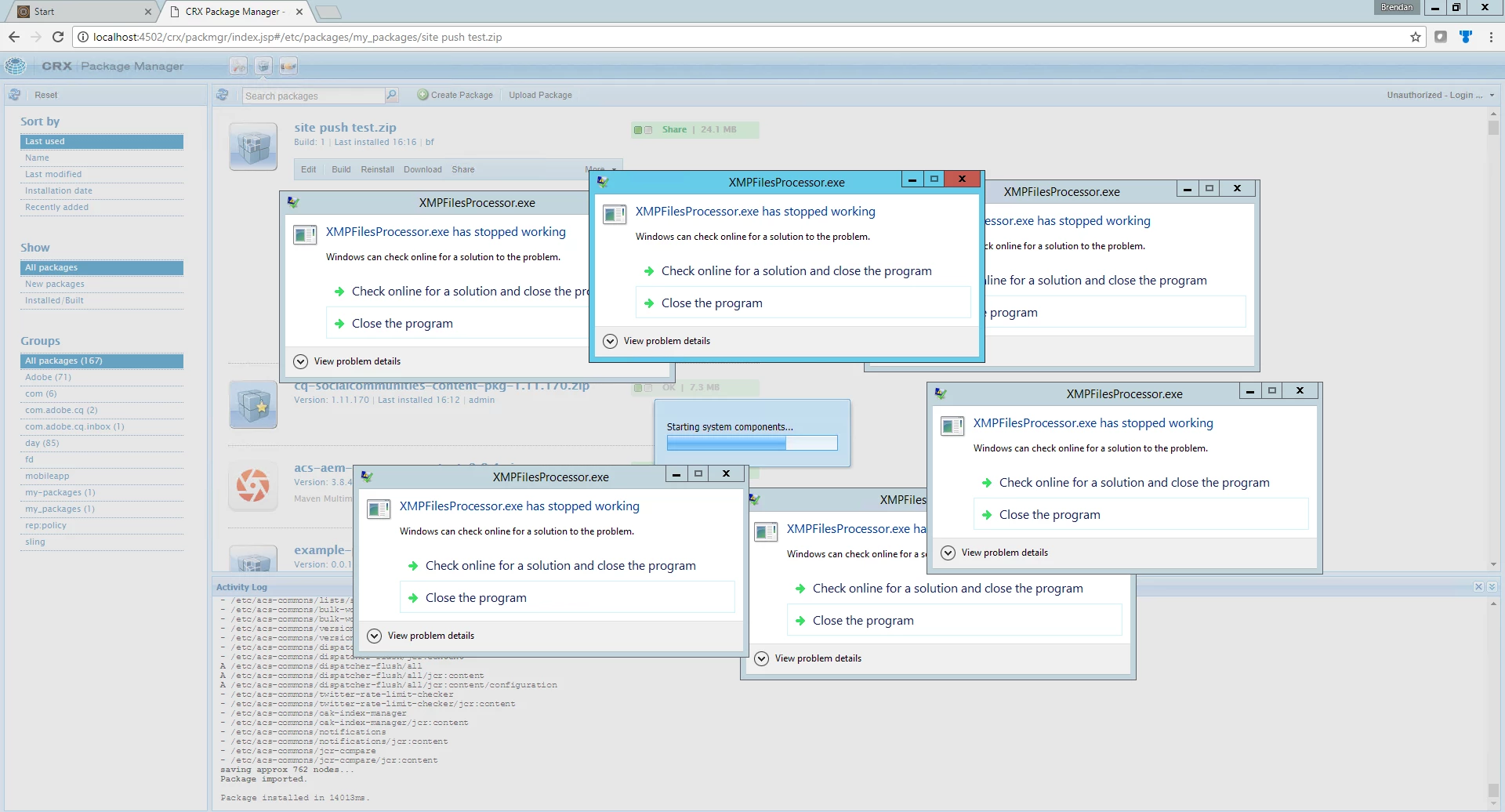Click refresh icon beside Reset
Image resolution: width=1505 pixels, height=812 pixels.
pyautogui.click(x=15, y=95)
